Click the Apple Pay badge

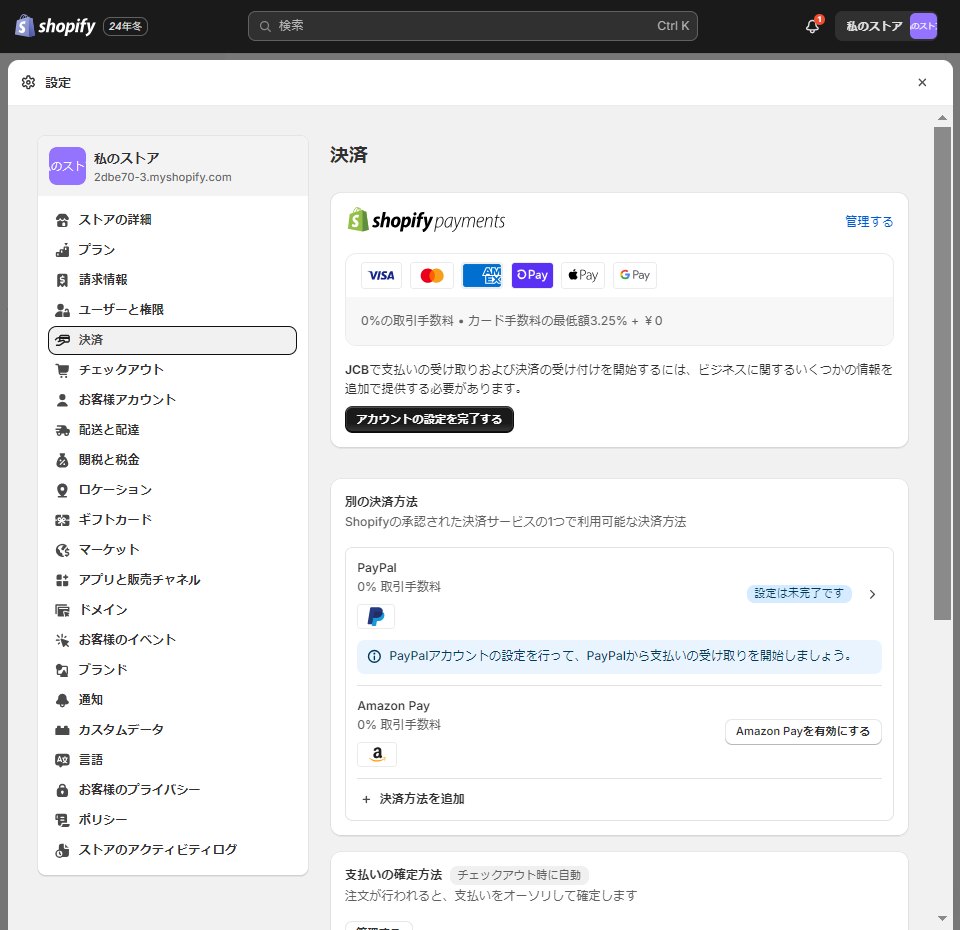[x=583, y=276]
